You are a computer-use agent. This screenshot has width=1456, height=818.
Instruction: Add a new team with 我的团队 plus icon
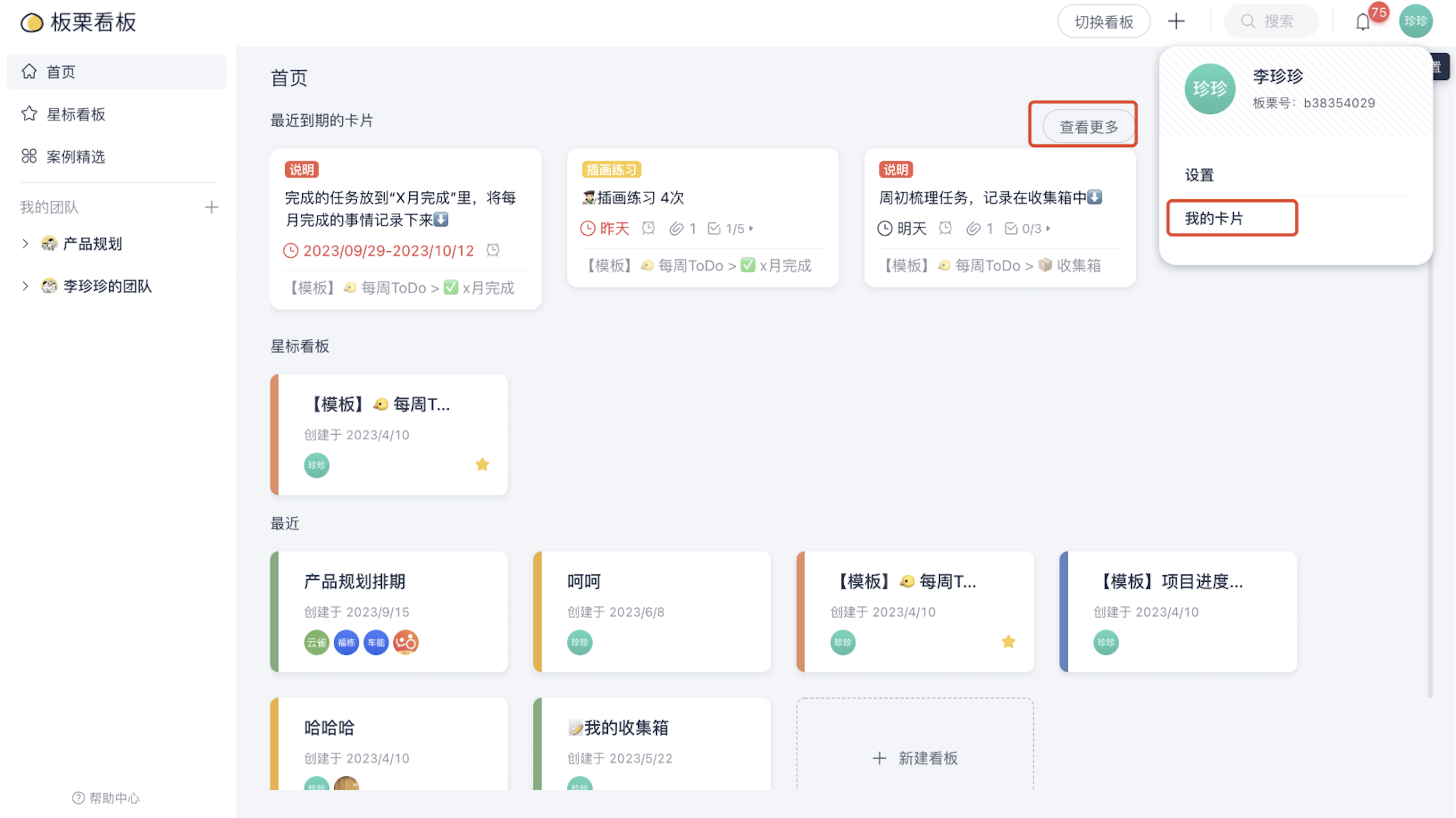211,207
